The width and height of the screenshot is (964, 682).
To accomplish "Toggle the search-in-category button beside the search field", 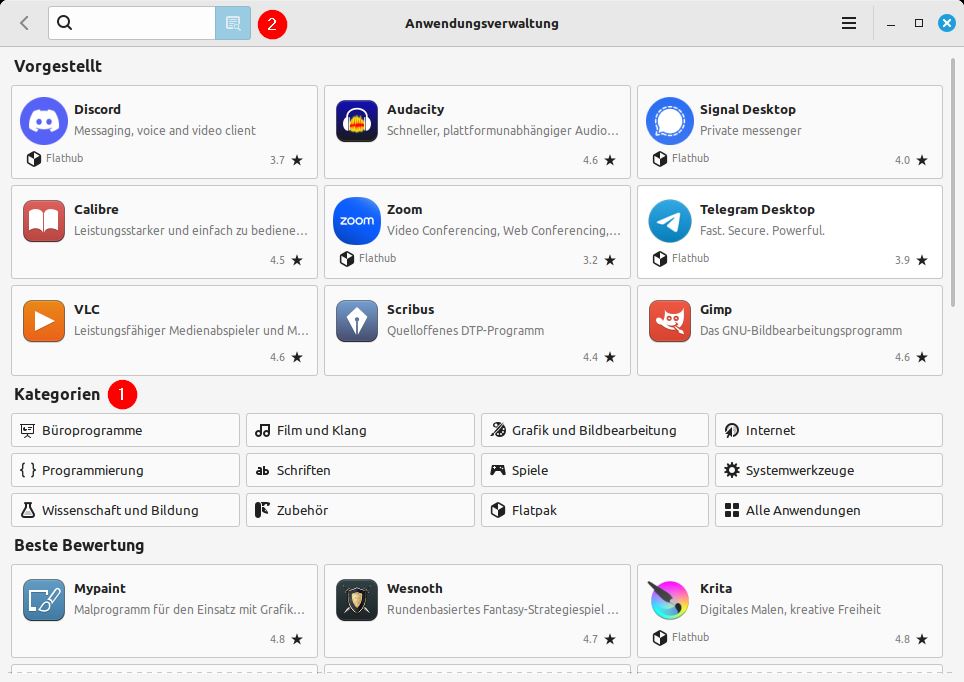I will coord(233,22).
